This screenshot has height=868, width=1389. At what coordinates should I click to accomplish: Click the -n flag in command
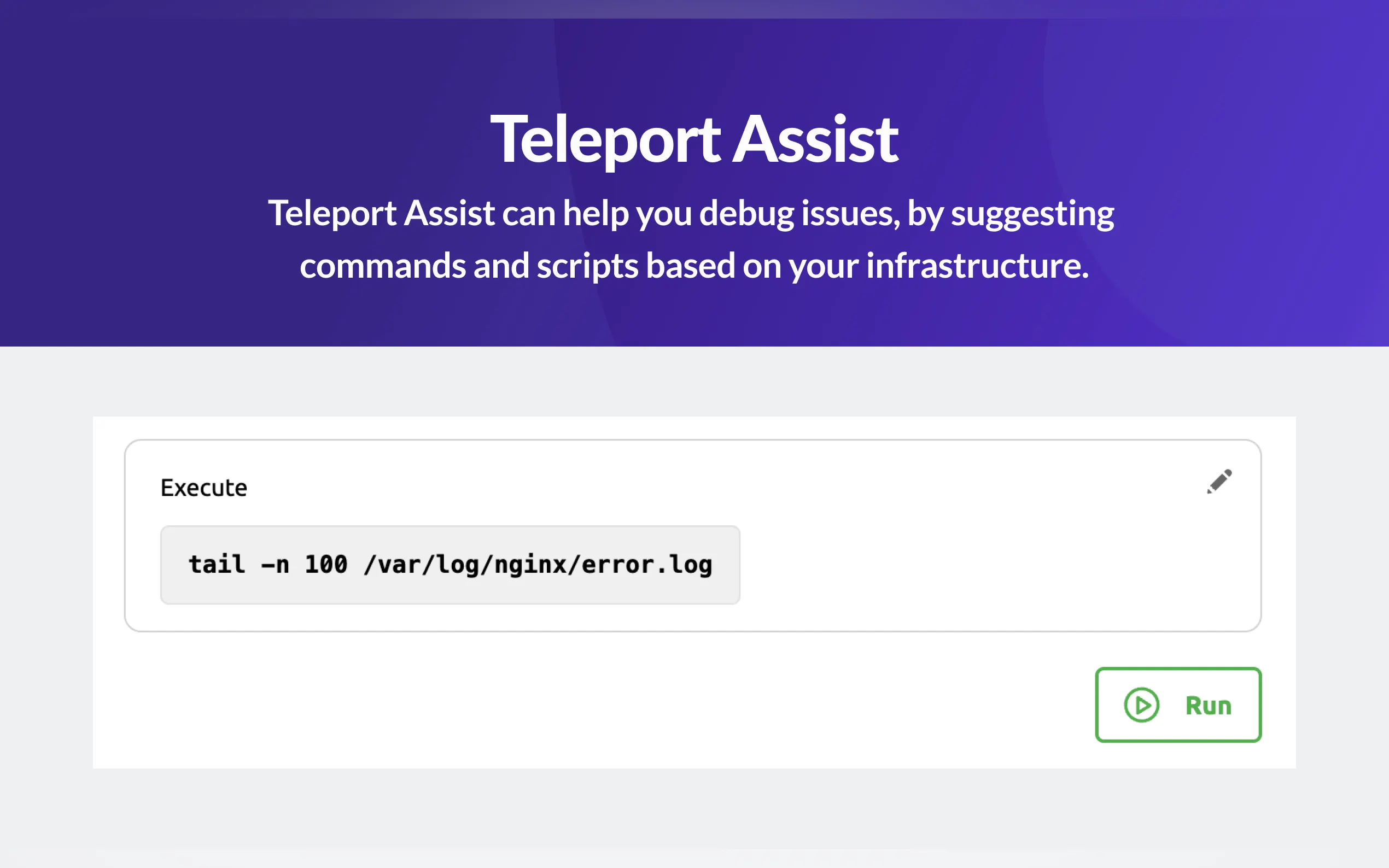pos(275,565)
